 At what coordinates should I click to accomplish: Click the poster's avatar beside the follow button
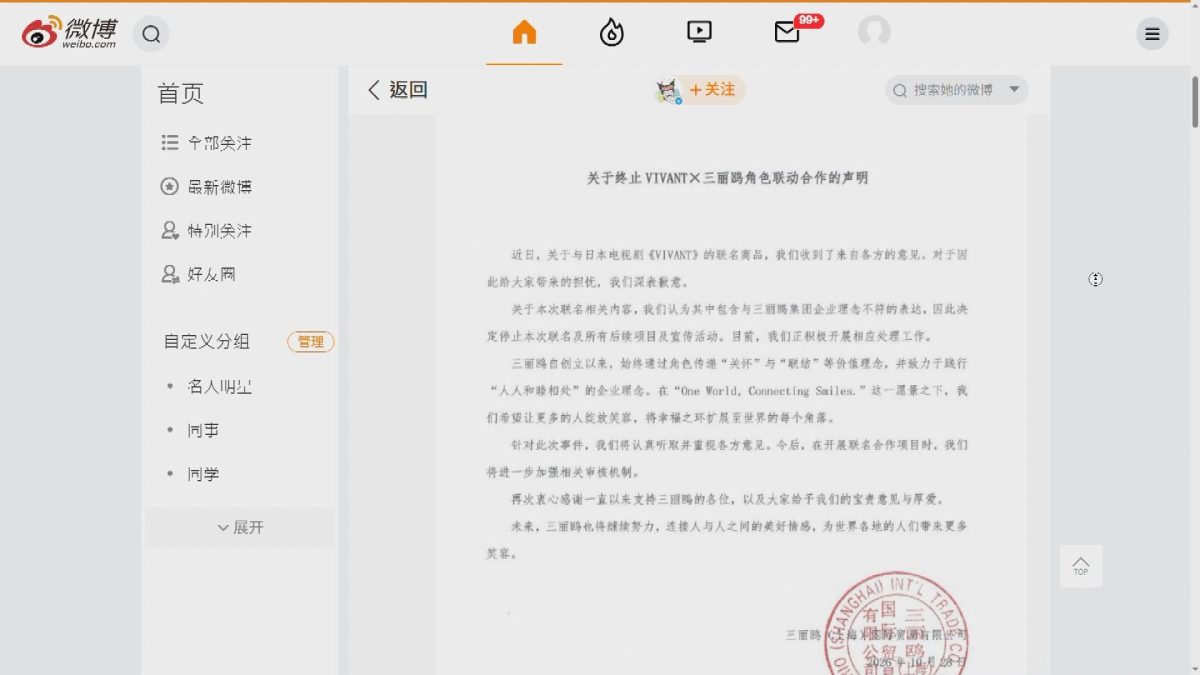[x=668, y=91]
